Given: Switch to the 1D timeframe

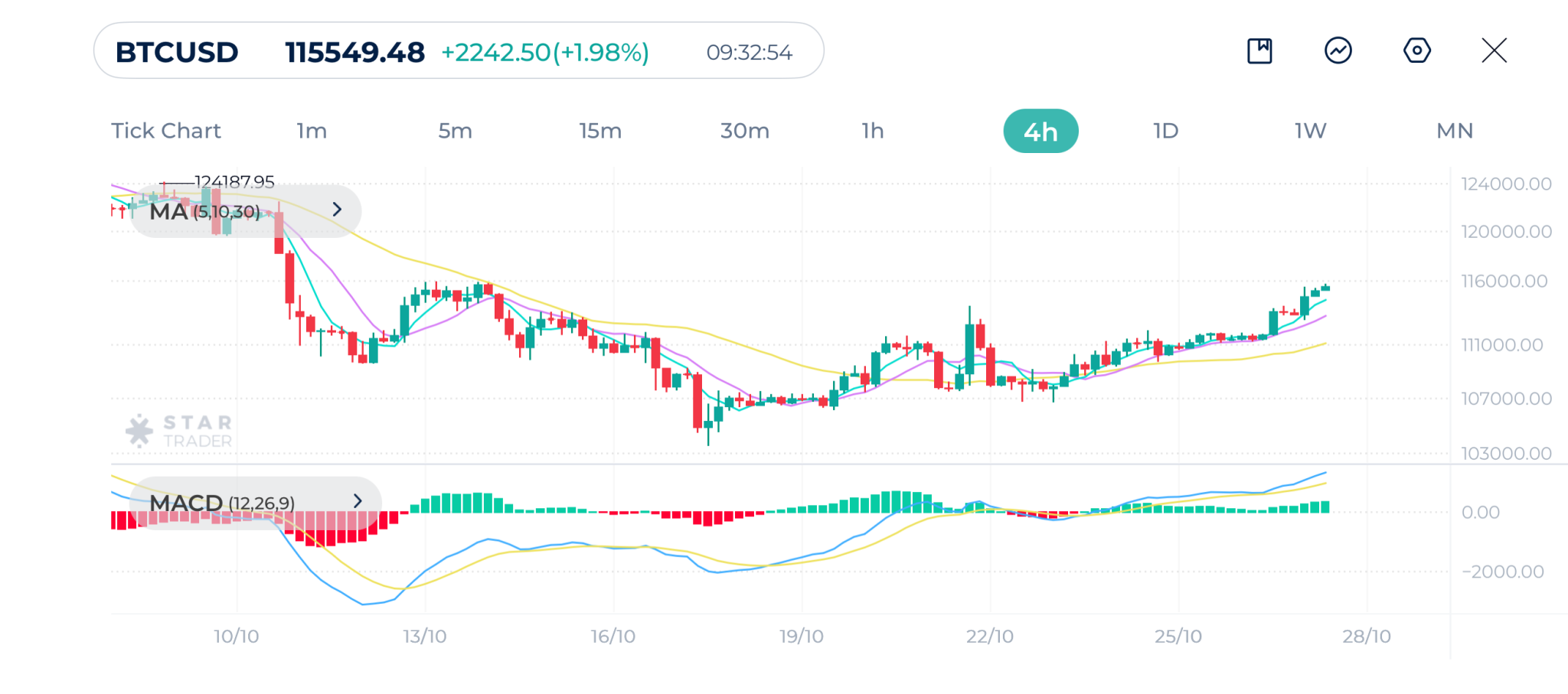Looking at the screenshot, I should 1165,131.
